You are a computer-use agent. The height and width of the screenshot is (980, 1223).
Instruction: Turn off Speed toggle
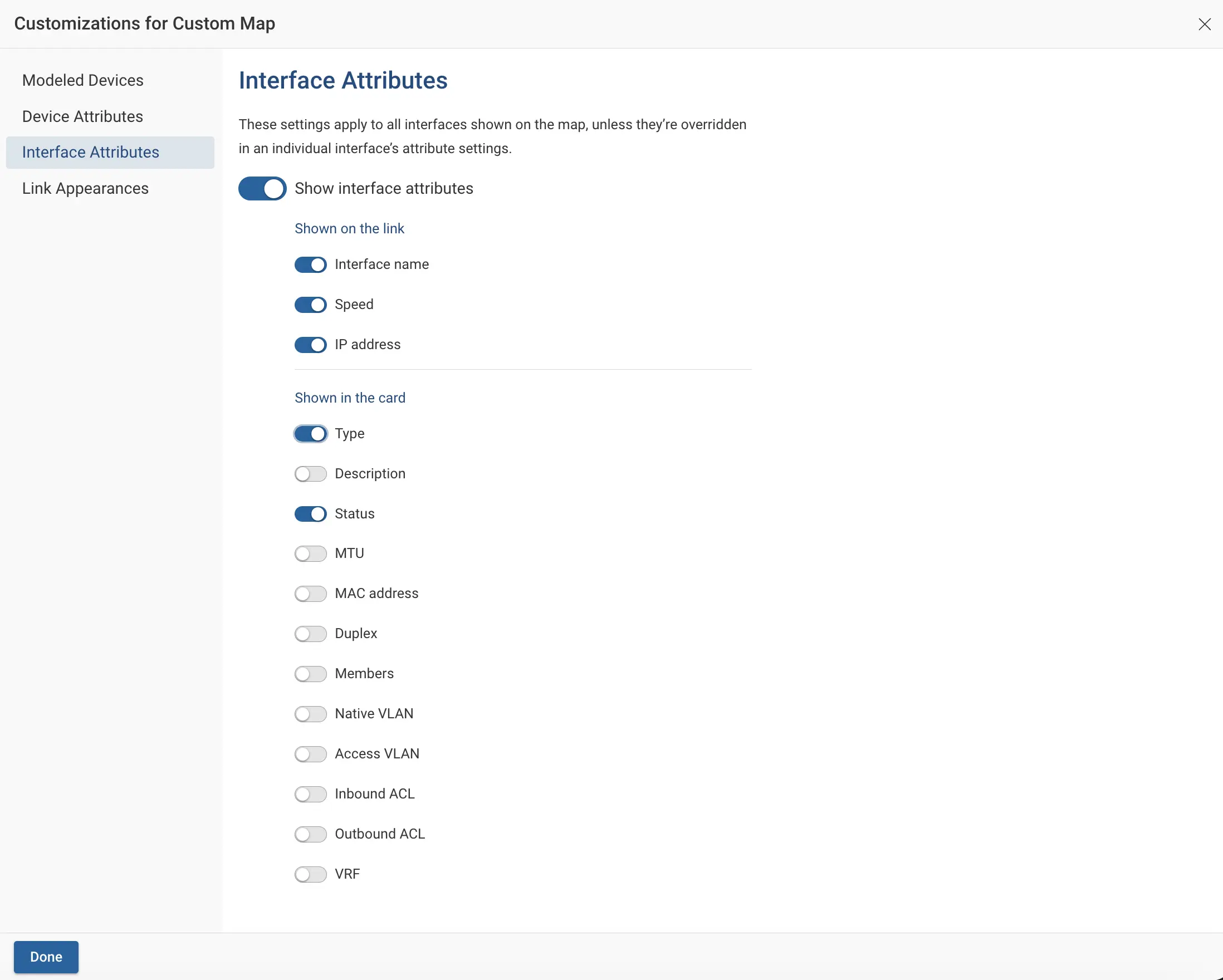click(x=310, y=305)
